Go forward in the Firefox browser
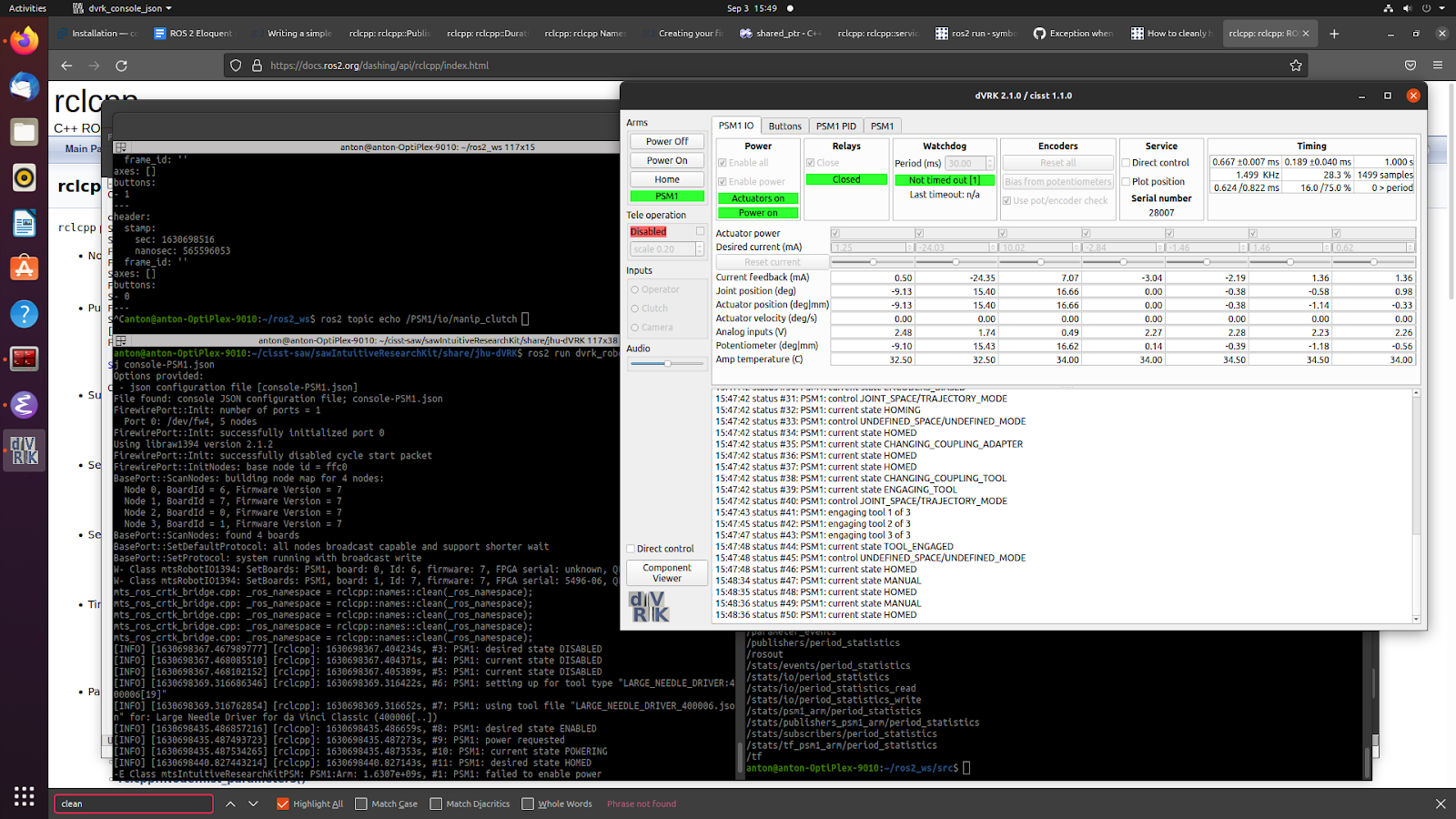The width and height of the screenshot is (1456, 819). (94, 66)
